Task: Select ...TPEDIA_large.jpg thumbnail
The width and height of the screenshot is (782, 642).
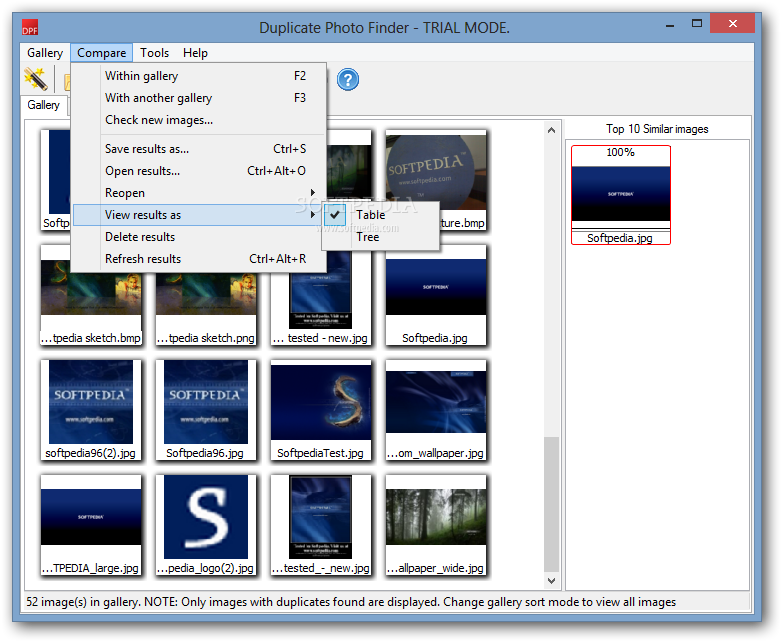Action: coord(91,525)
